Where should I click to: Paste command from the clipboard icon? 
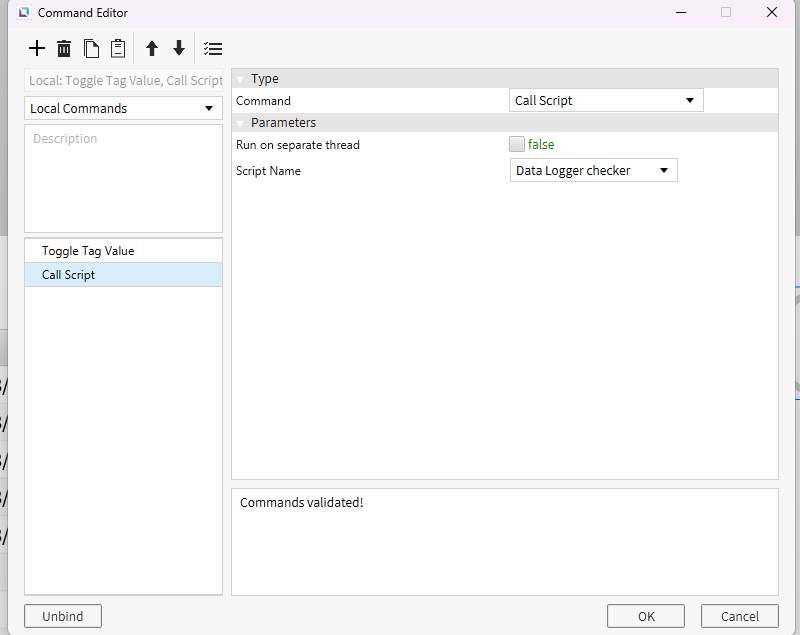(x=118, y=49)
